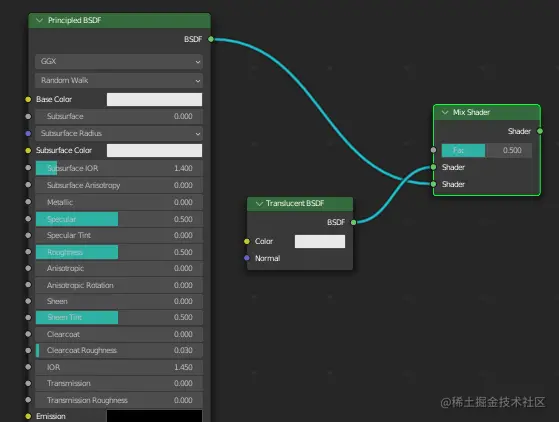The height and width of the screenshot is (422, 559).
Task: Click the Mix Shader Fac slider
Action: coord(487,150)
